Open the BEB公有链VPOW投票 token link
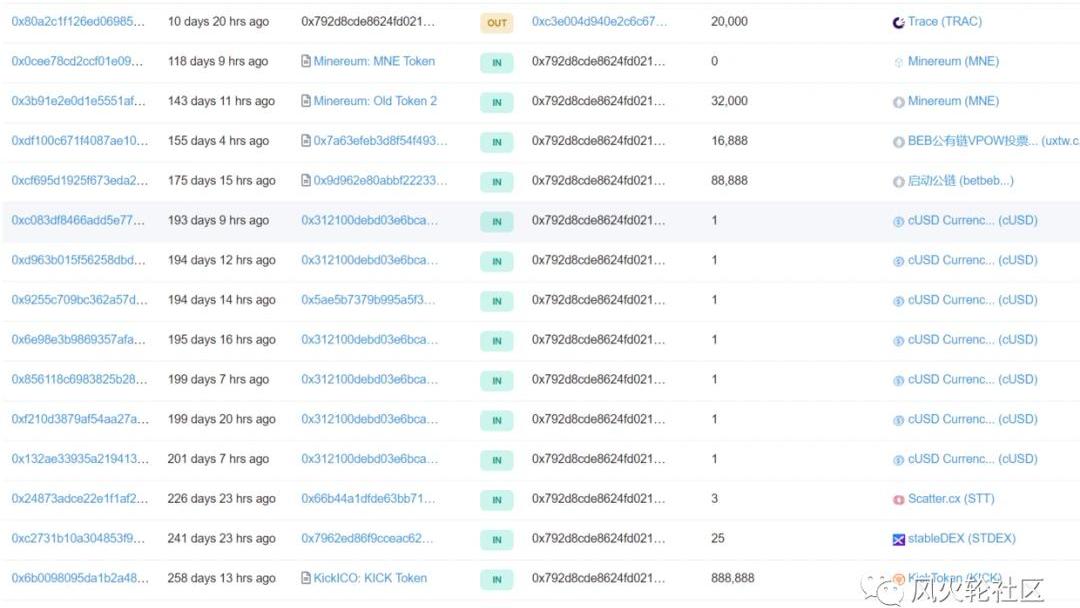Image resolution: width=1080 pixels, height=608 pixels. [993, 141]
